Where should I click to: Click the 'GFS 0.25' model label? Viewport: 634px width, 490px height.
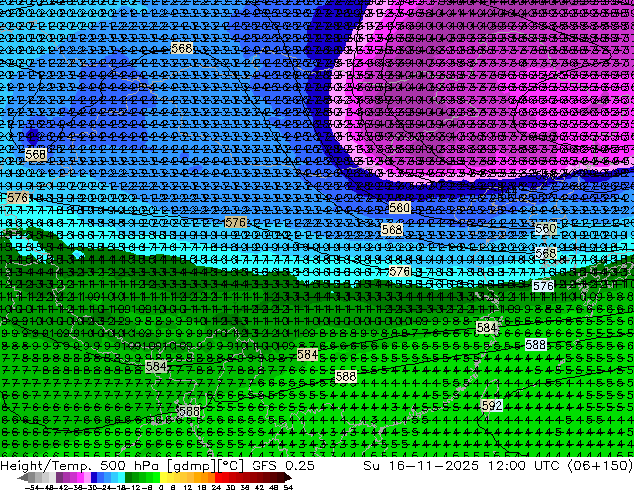(x=283, y=466)
